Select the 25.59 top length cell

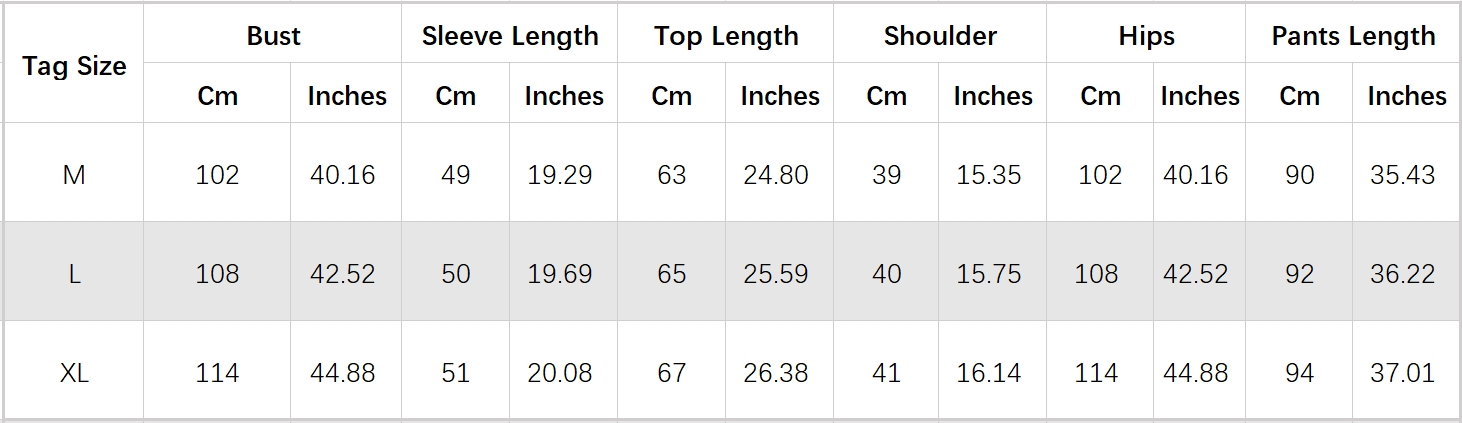coord(776,274)
